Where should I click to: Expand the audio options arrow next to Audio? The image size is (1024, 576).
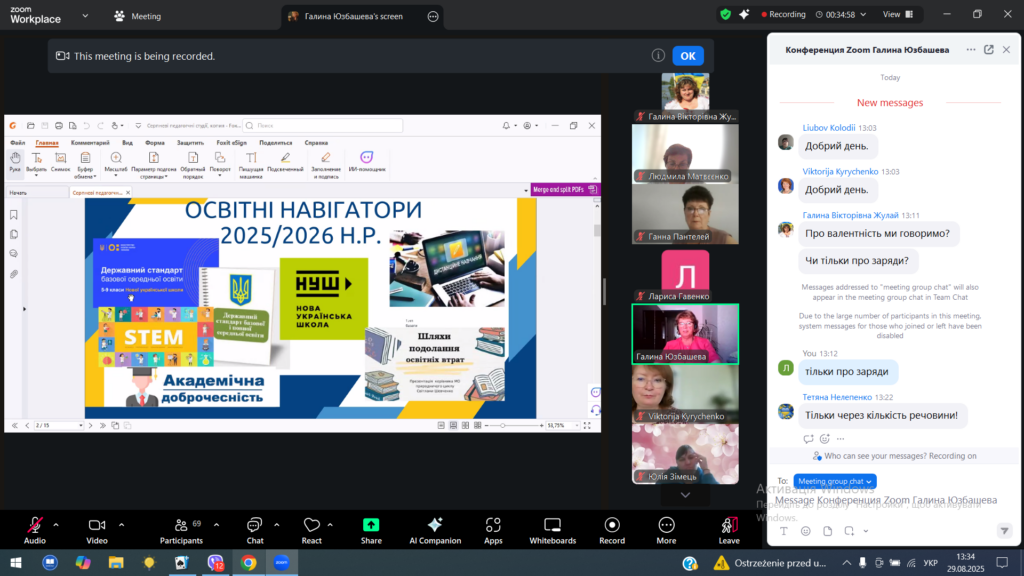point(56,524)
